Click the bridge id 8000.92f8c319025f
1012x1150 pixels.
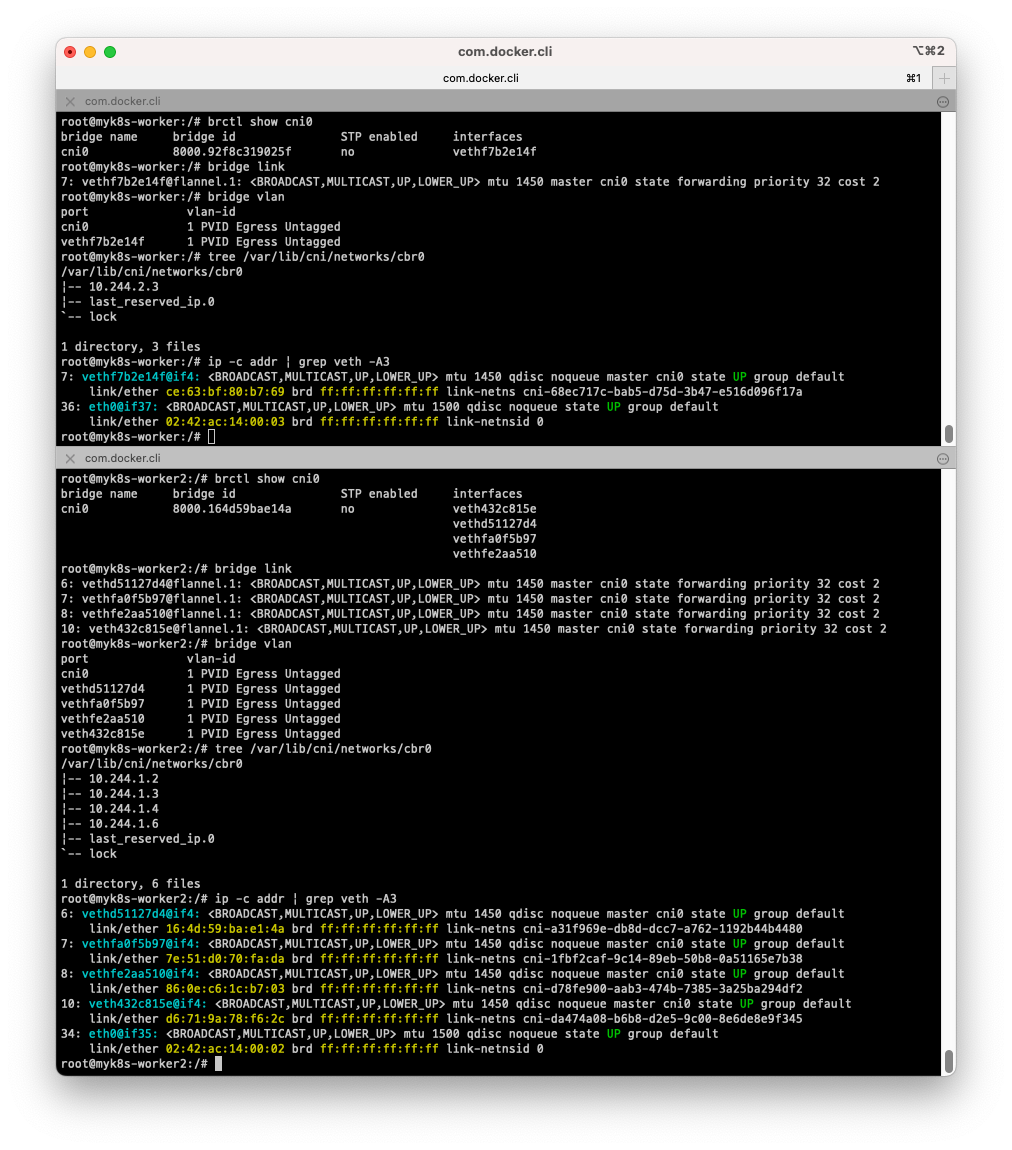pyautogui.click(x=232, y=152)
